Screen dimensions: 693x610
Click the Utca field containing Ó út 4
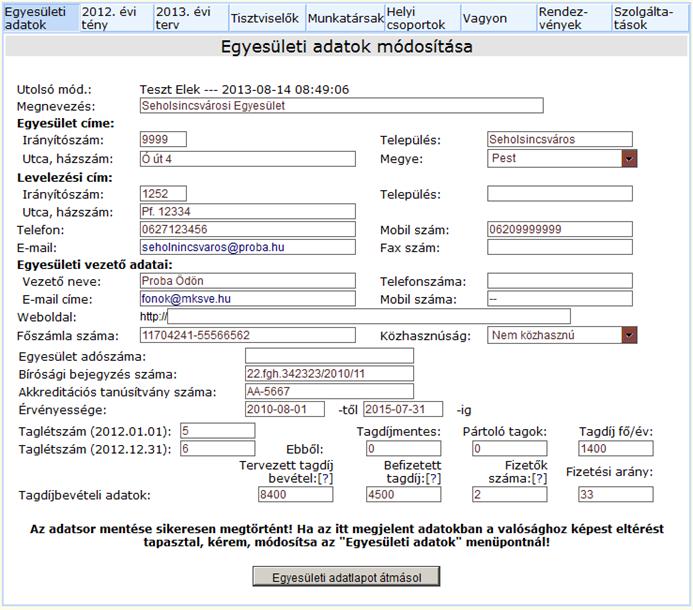click(x=248, y=159)
